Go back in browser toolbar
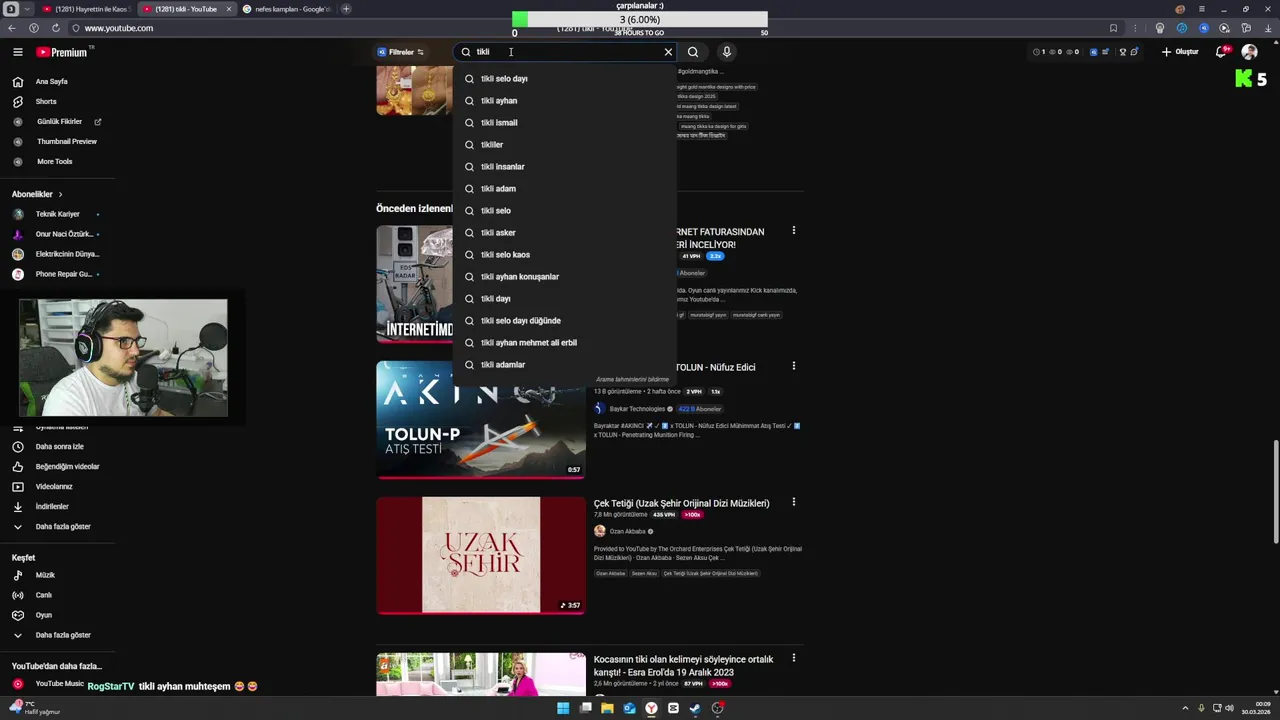This screenshot has height=720, width=1280. 12,28
